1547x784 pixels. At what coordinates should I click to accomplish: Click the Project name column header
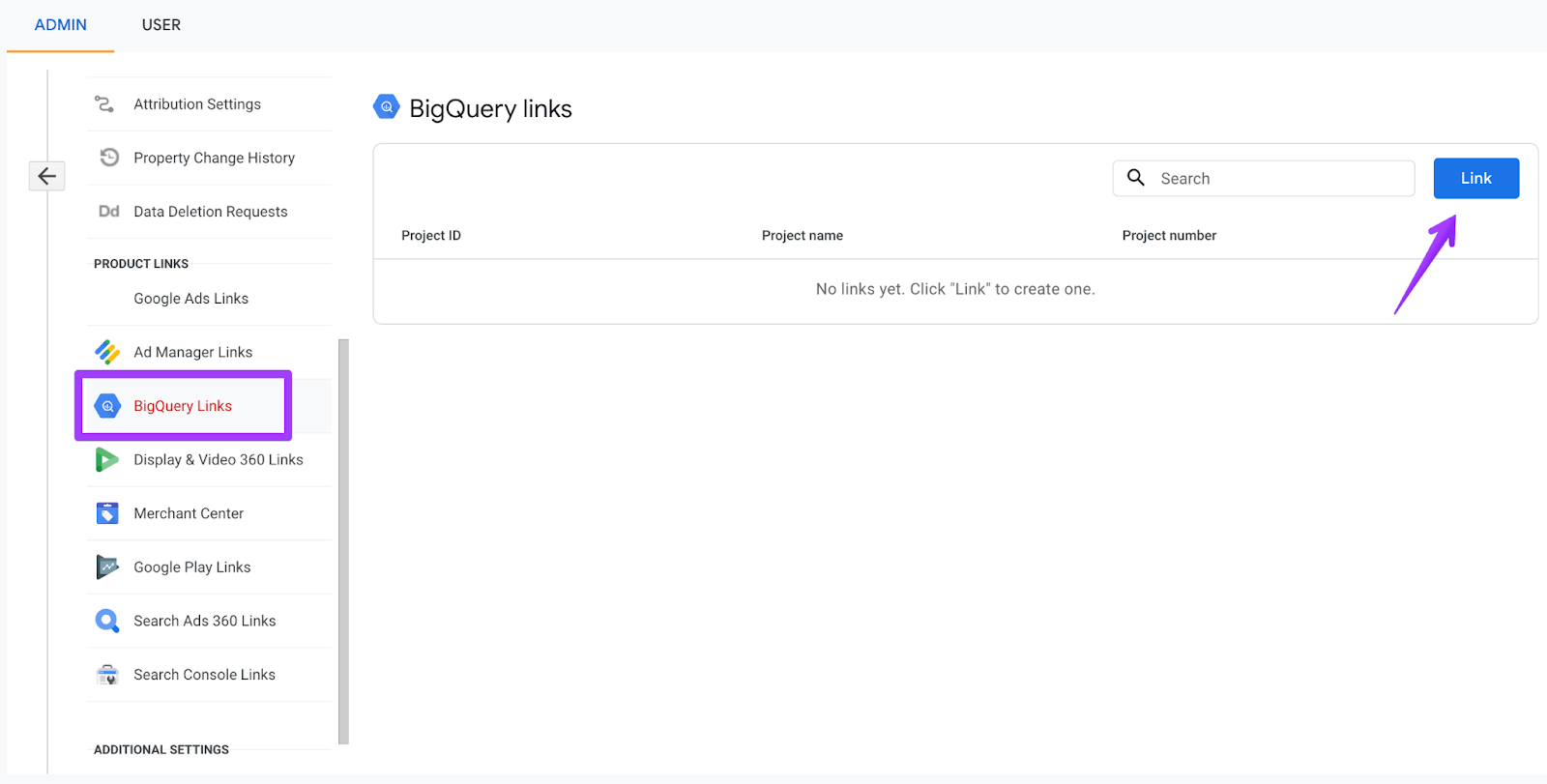pos(803,235)
